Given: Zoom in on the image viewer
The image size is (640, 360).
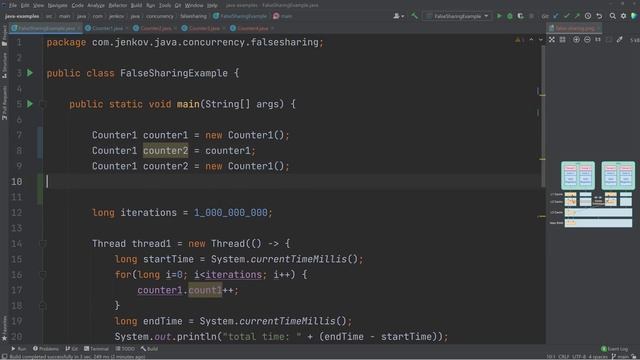Looking at the screenshot, I should click(x=576, y=40).
